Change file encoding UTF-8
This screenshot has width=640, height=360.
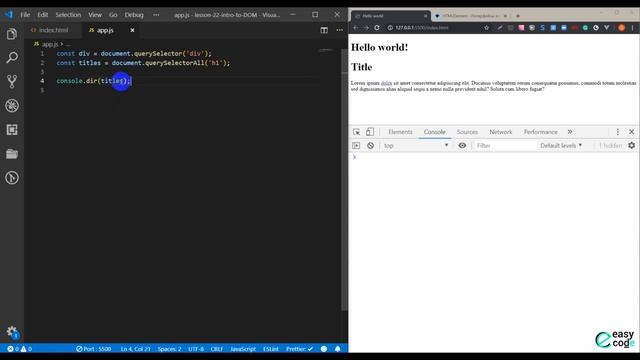[196, 349]
